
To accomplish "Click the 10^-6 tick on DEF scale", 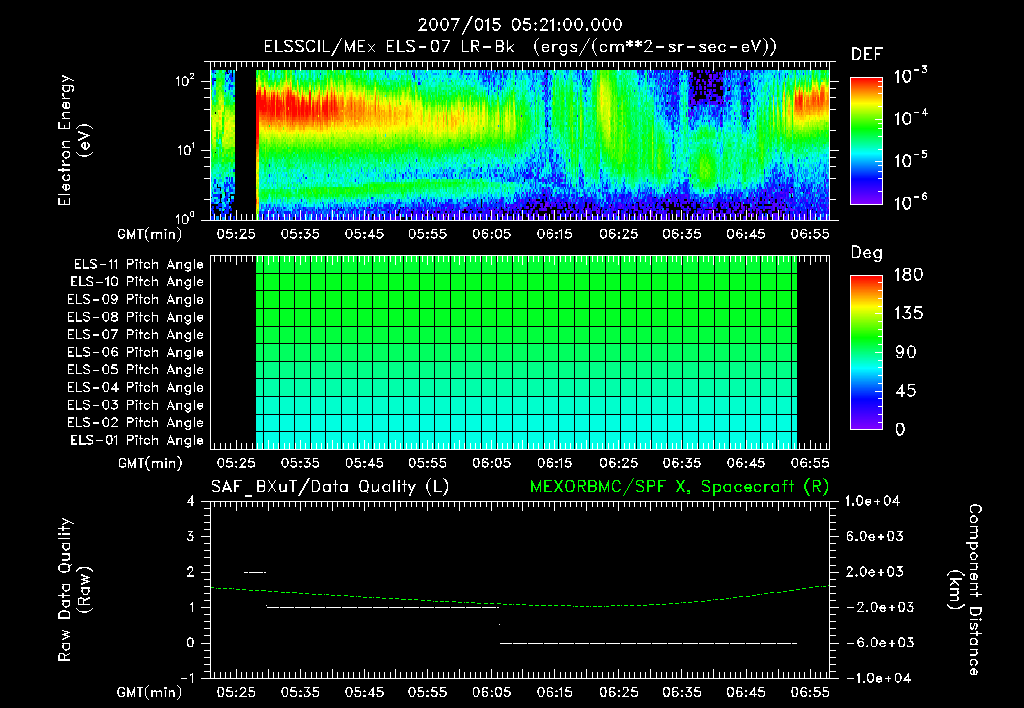I will point(911,202).
